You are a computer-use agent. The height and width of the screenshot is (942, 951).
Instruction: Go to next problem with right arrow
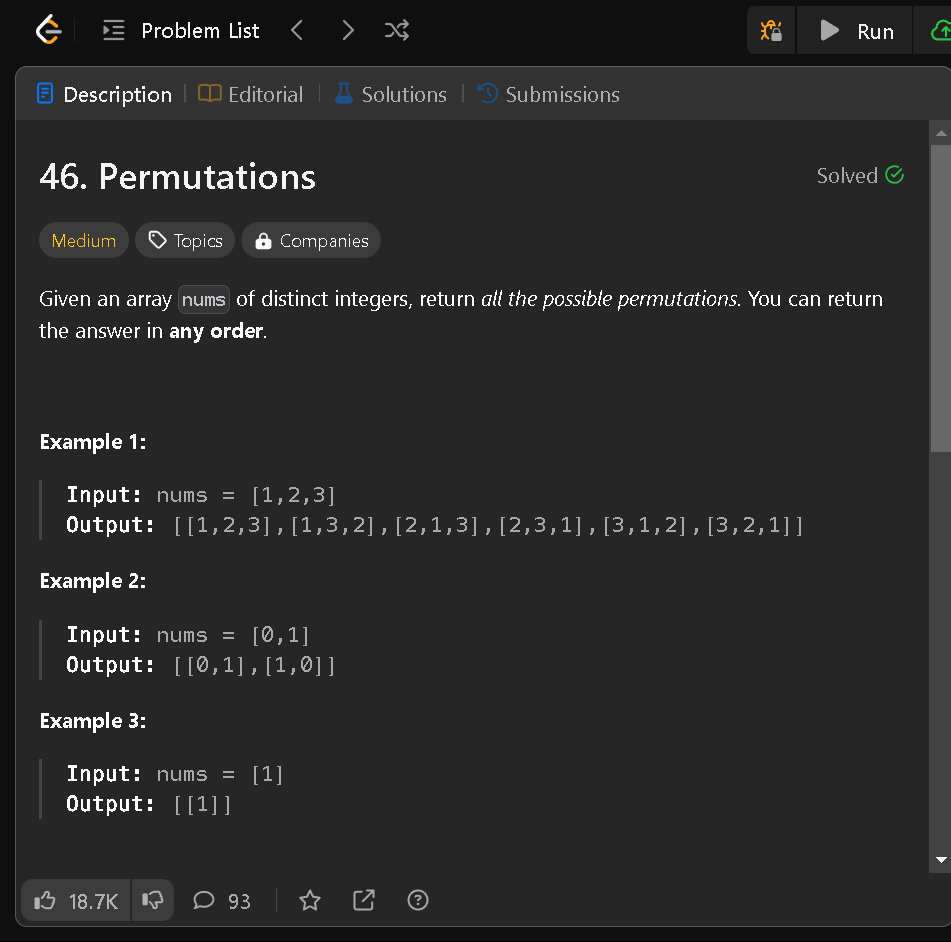click(347, 30)
